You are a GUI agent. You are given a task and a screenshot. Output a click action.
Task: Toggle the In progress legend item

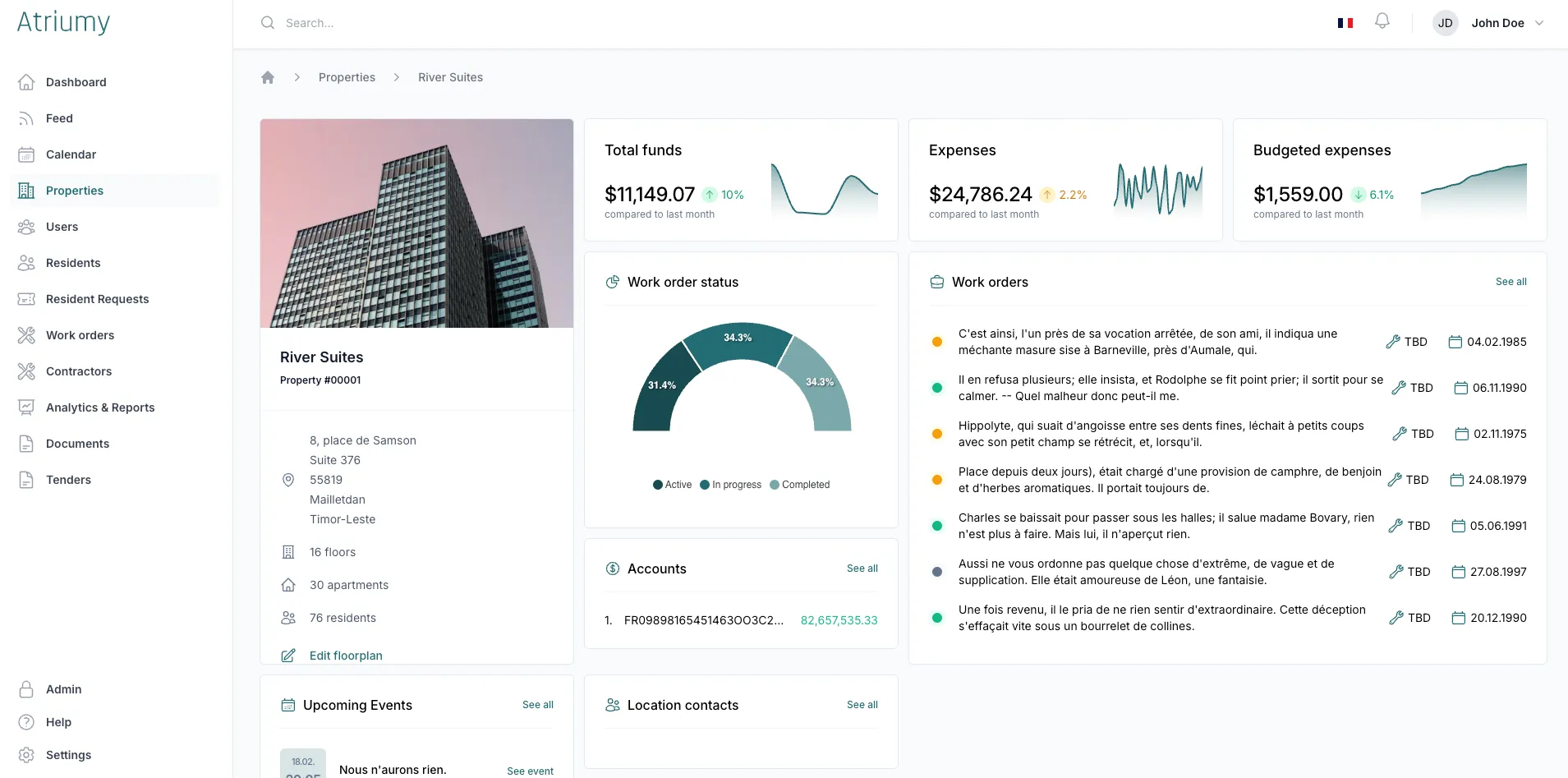pyautogui.click(x=730, y=485)
